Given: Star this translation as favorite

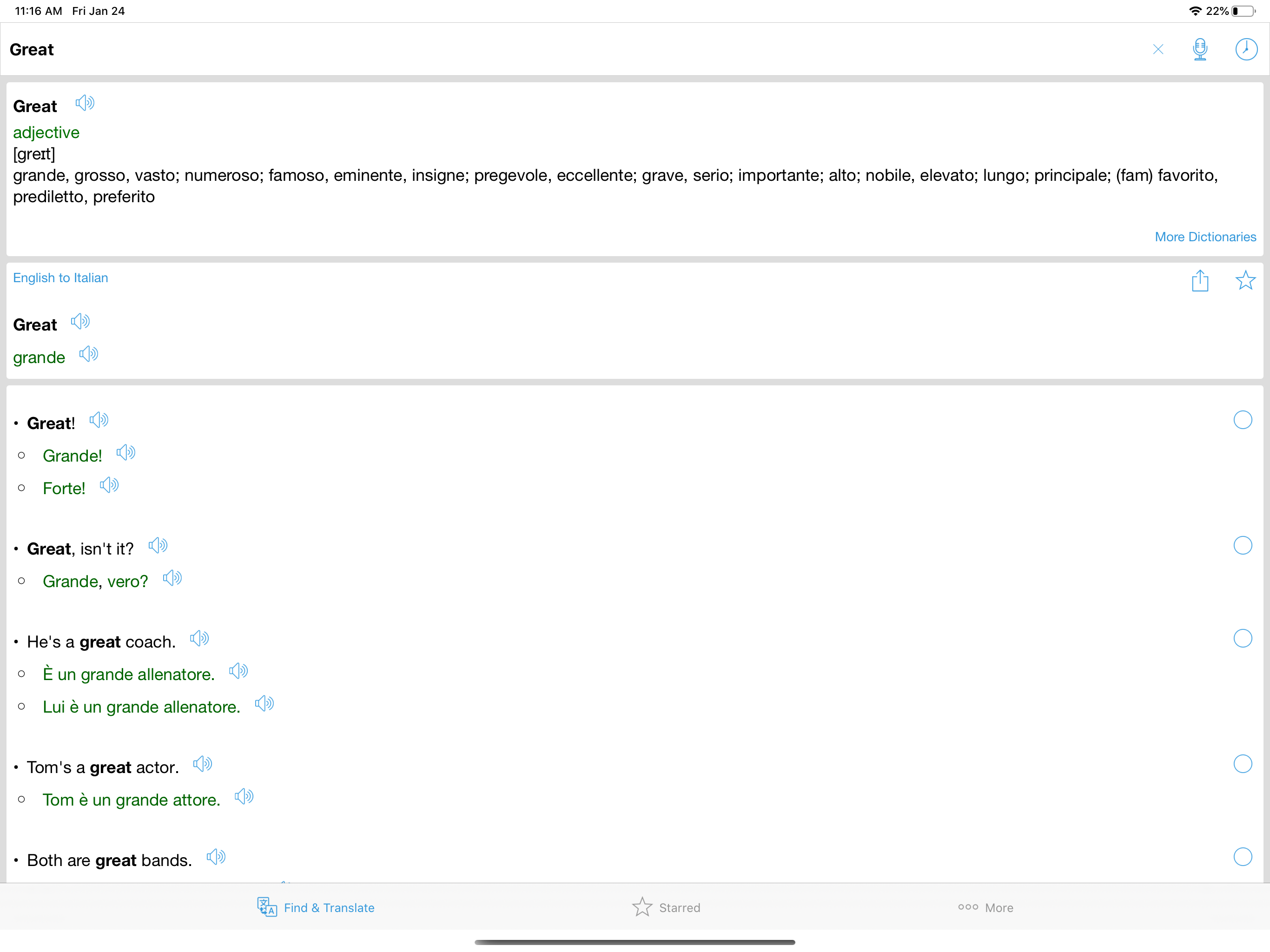Looking at the screenshot, I should [1245, 281].
